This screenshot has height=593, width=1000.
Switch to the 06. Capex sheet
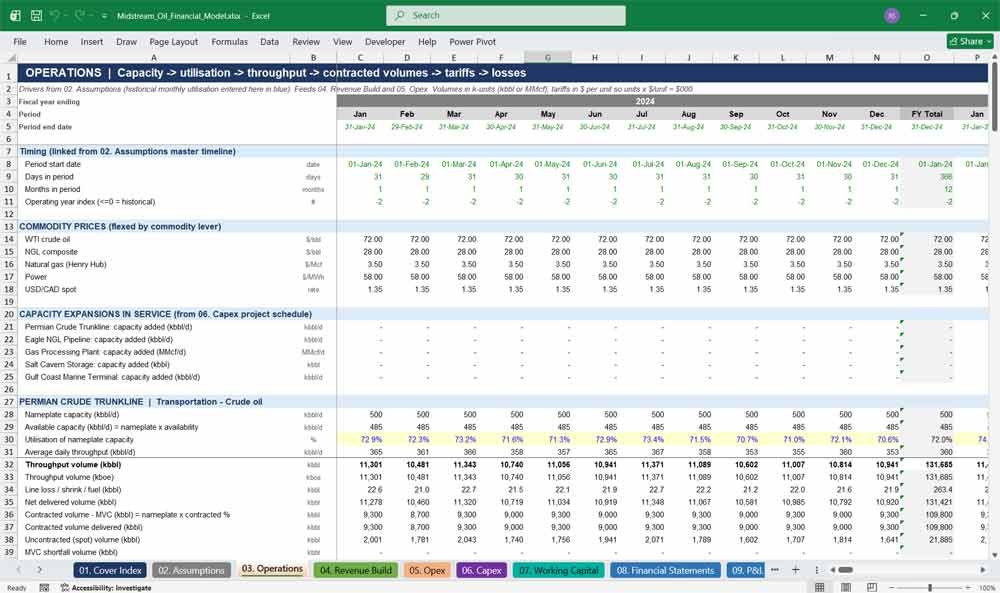(x=482, y=571)
